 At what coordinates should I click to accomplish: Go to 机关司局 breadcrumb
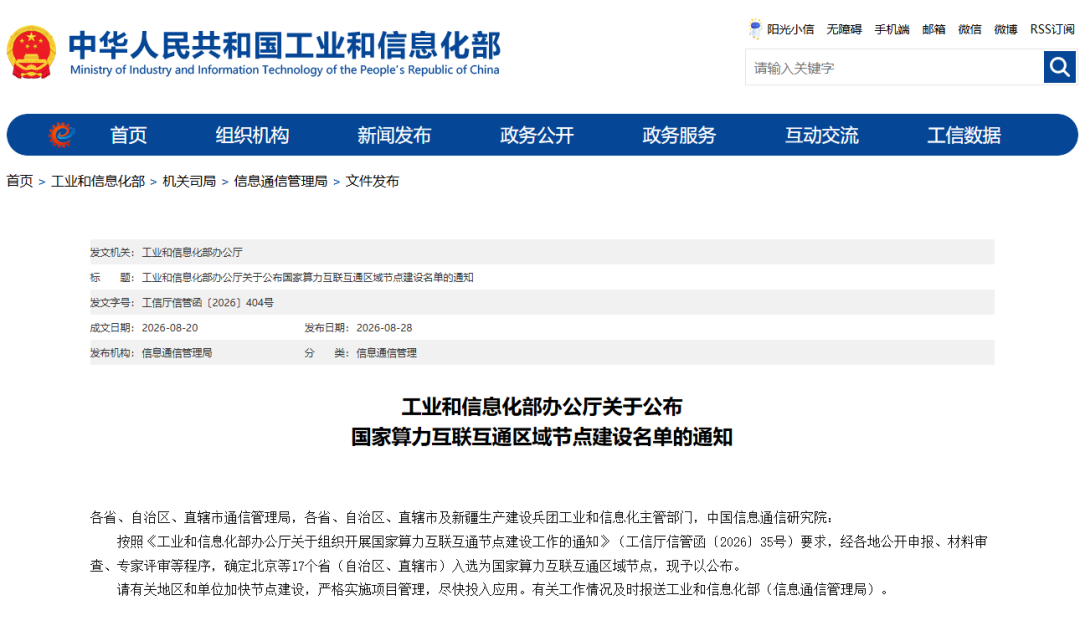coord(189,181)
